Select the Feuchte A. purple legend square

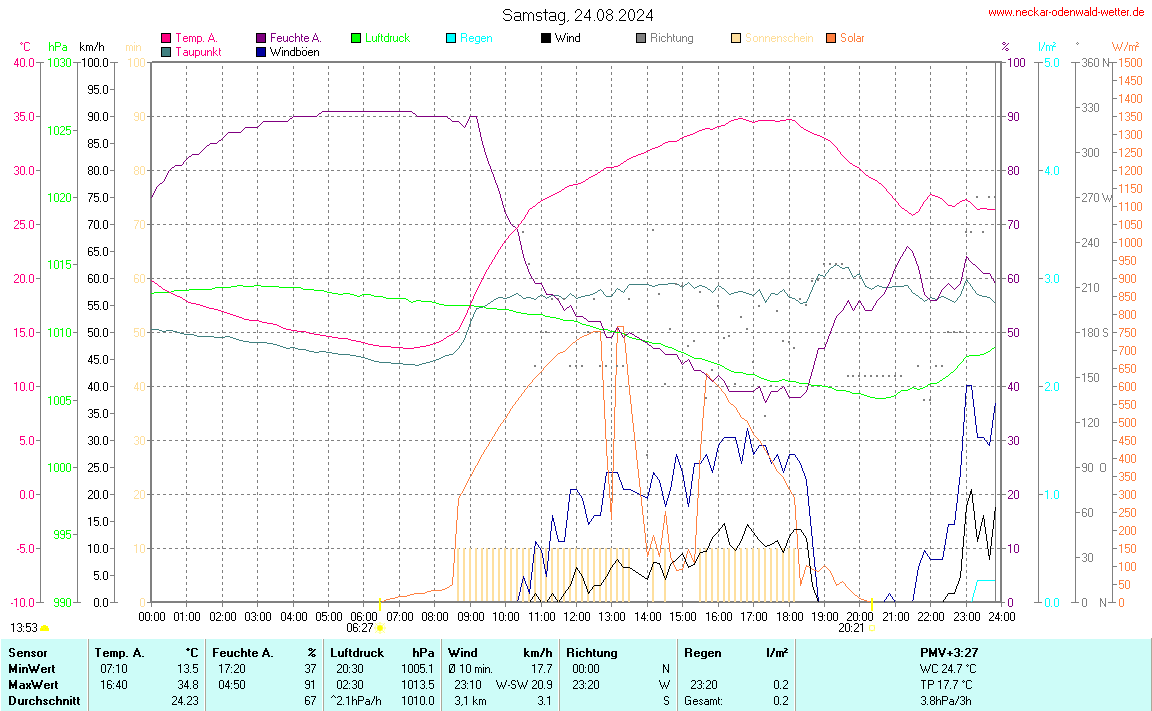261,38
